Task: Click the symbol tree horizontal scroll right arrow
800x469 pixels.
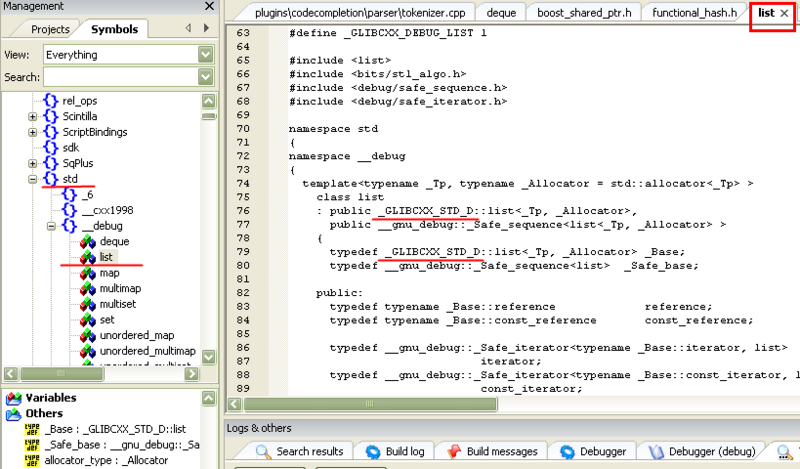Action: pos(192,374)
